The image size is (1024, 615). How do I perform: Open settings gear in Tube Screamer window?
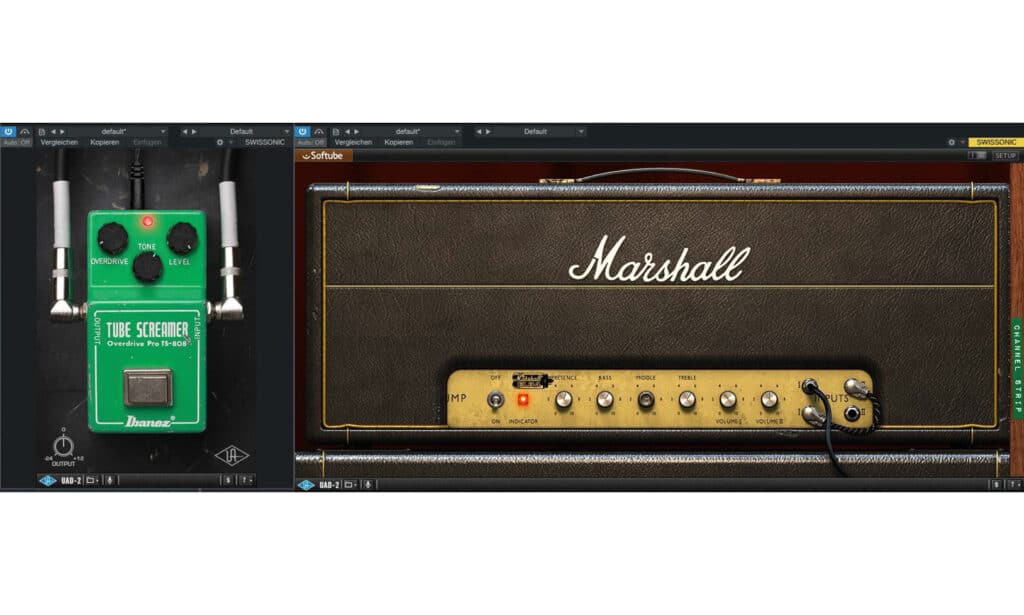[220, 142]
